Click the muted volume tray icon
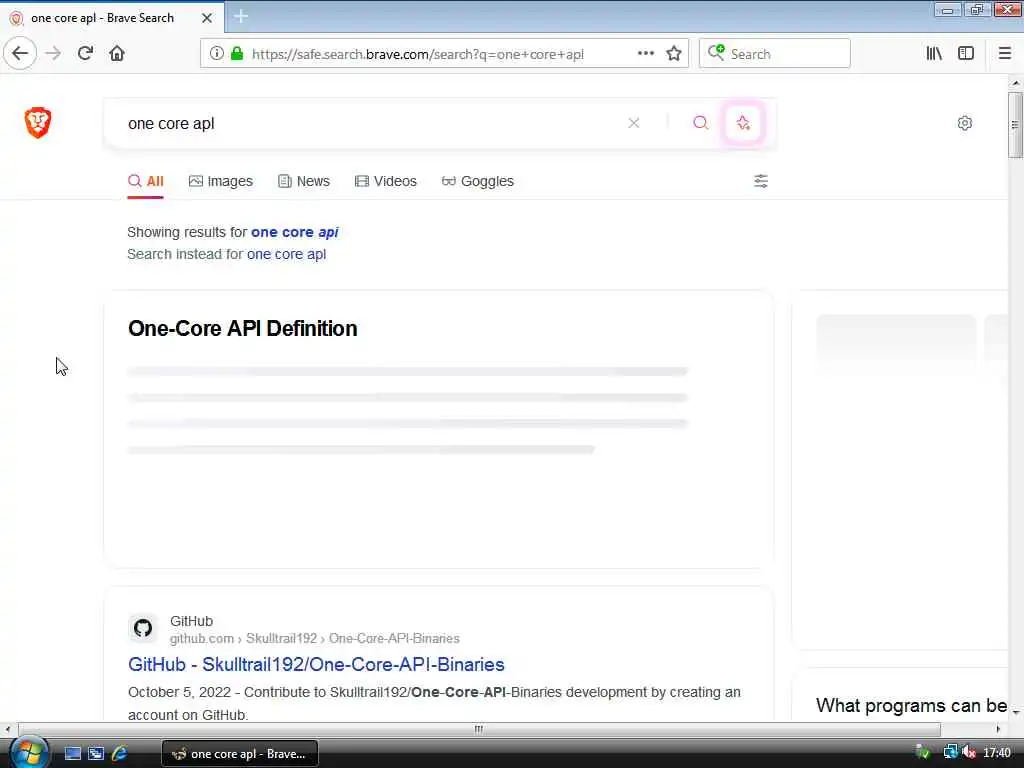This screenshot has width=1024, height=768. point(969,753)
